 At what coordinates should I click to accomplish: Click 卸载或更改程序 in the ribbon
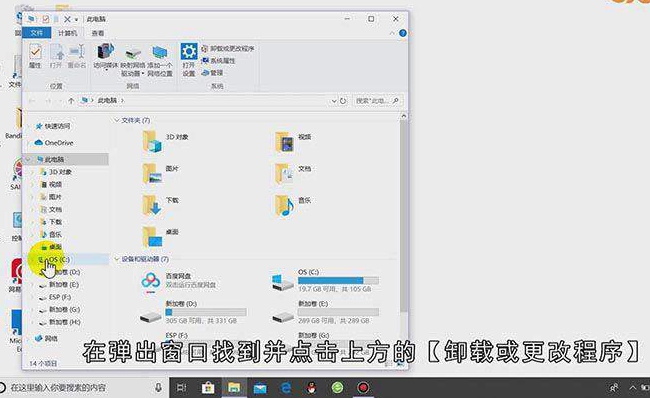point(228,49)
